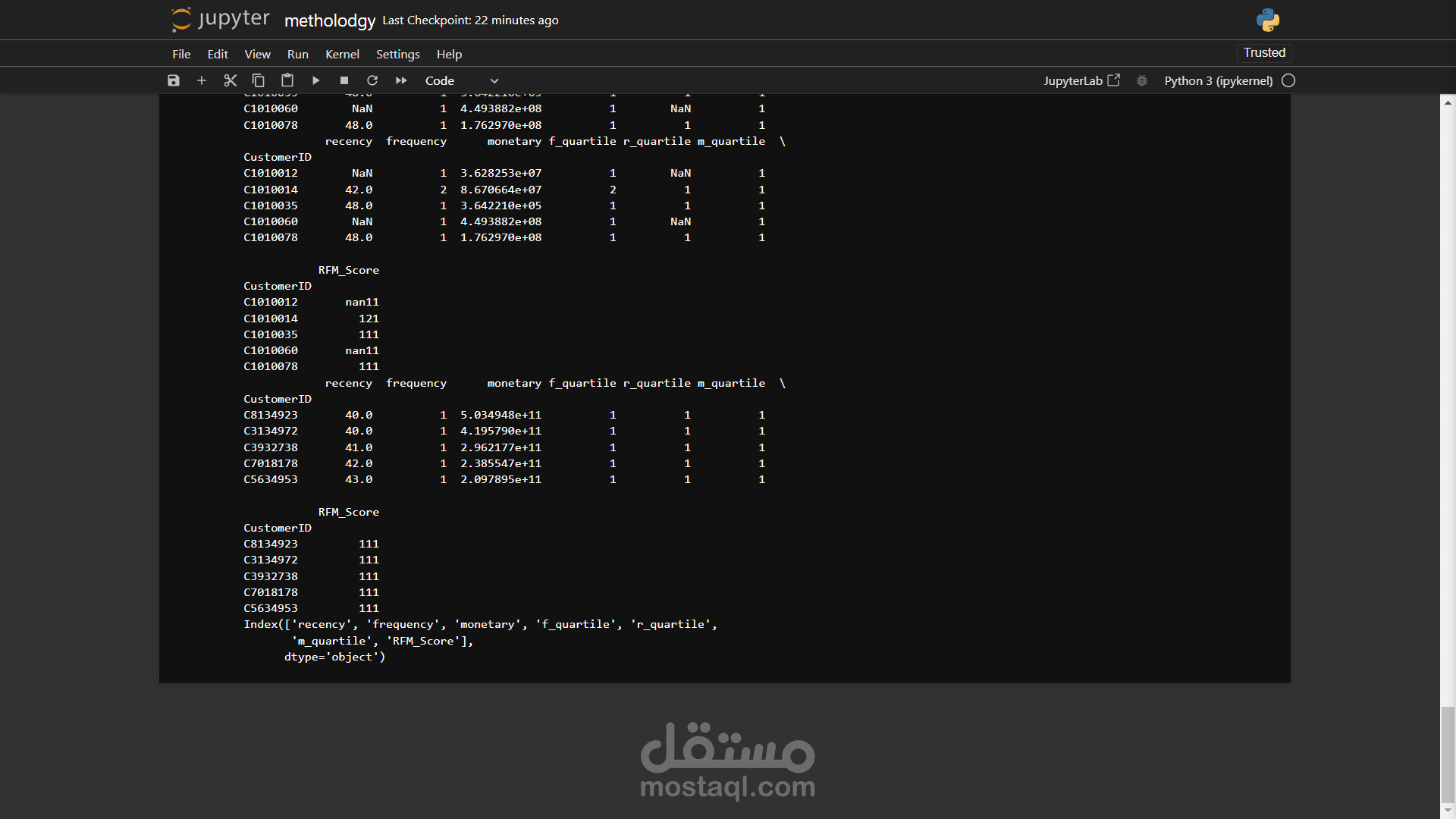Click the Python 3 (ipykernel) kernel name
Viewport: 1456px width, 819px height.
(x=1218, y=80)
